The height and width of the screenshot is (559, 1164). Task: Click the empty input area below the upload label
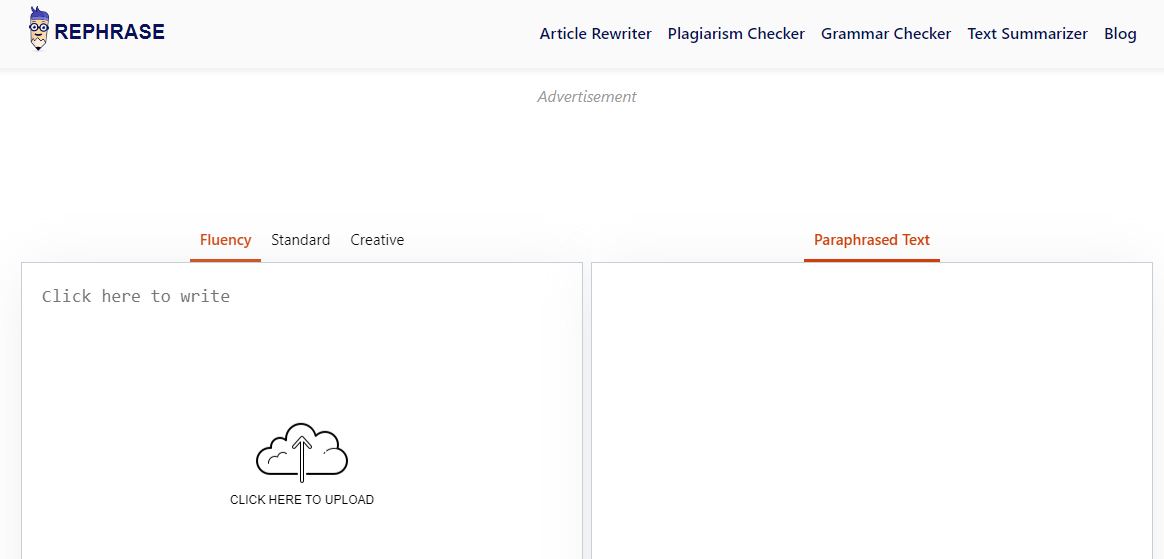point(301,535)
